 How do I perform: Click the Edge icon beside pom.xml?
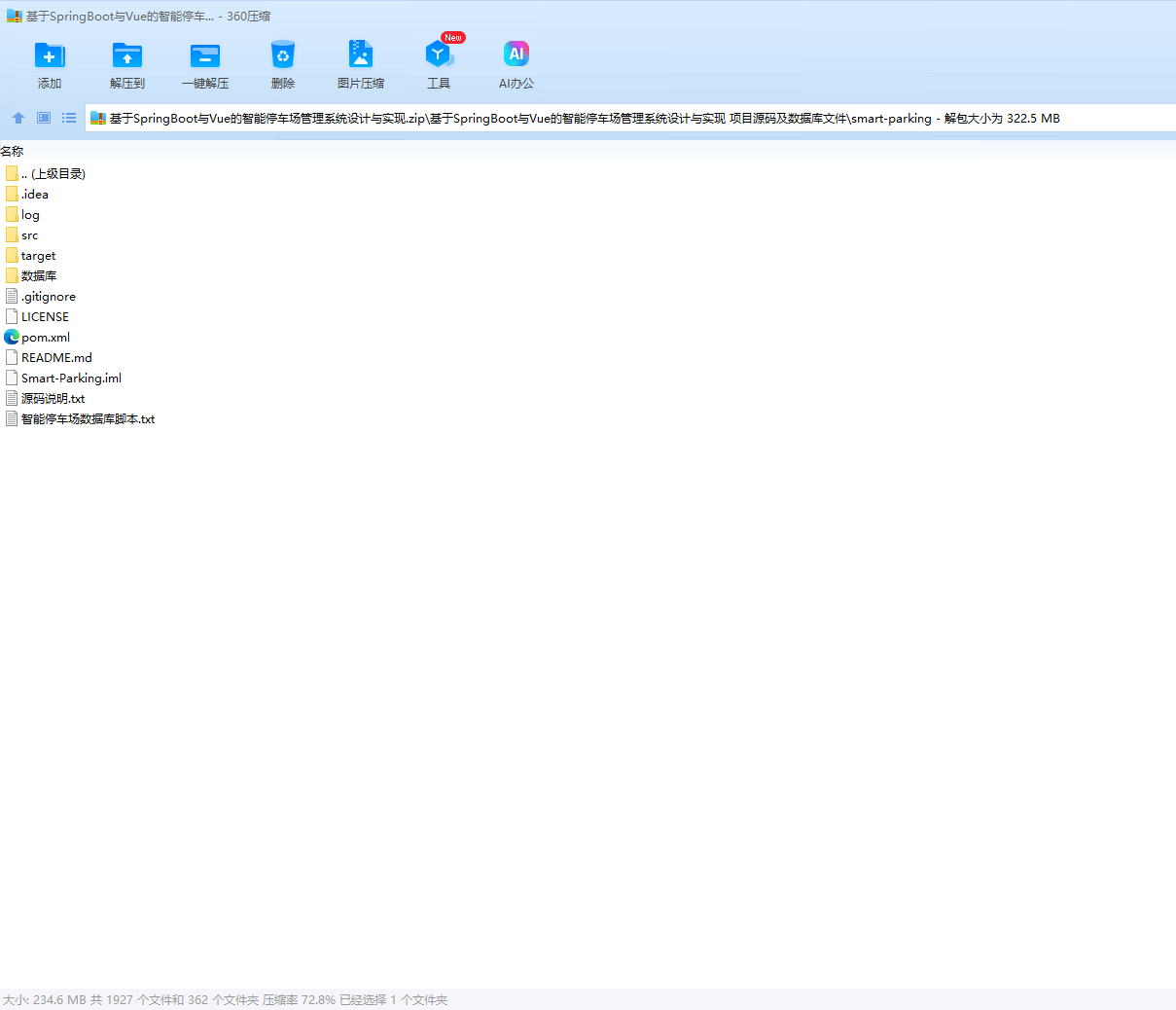[12, 337]
